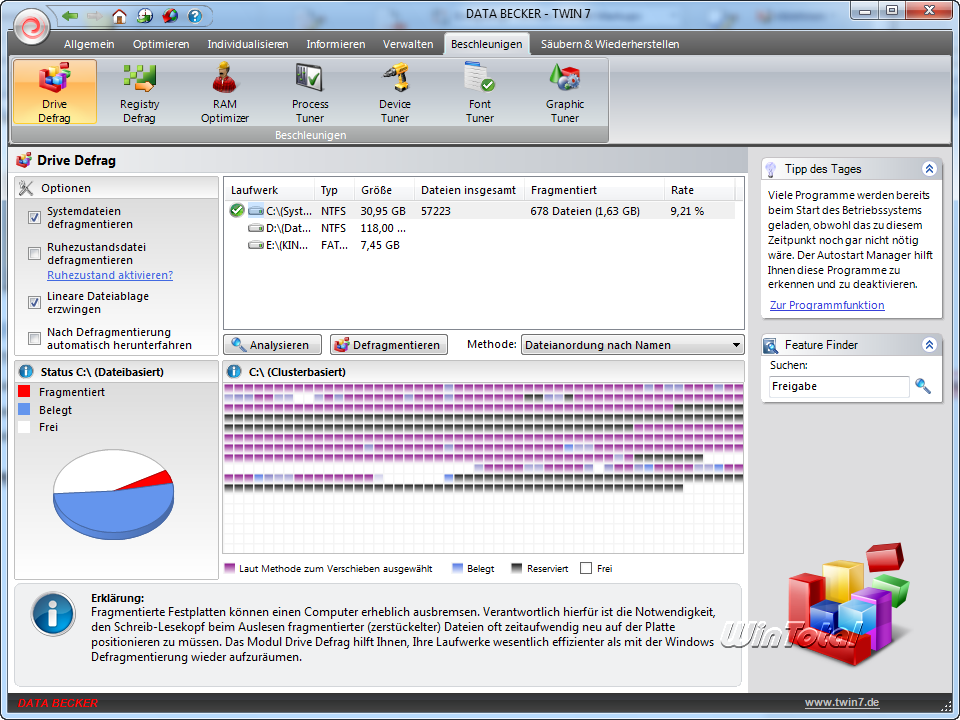Select the D:\ drive row label
The width and height of the screenshot is (960, 720).
click(288, 228)
